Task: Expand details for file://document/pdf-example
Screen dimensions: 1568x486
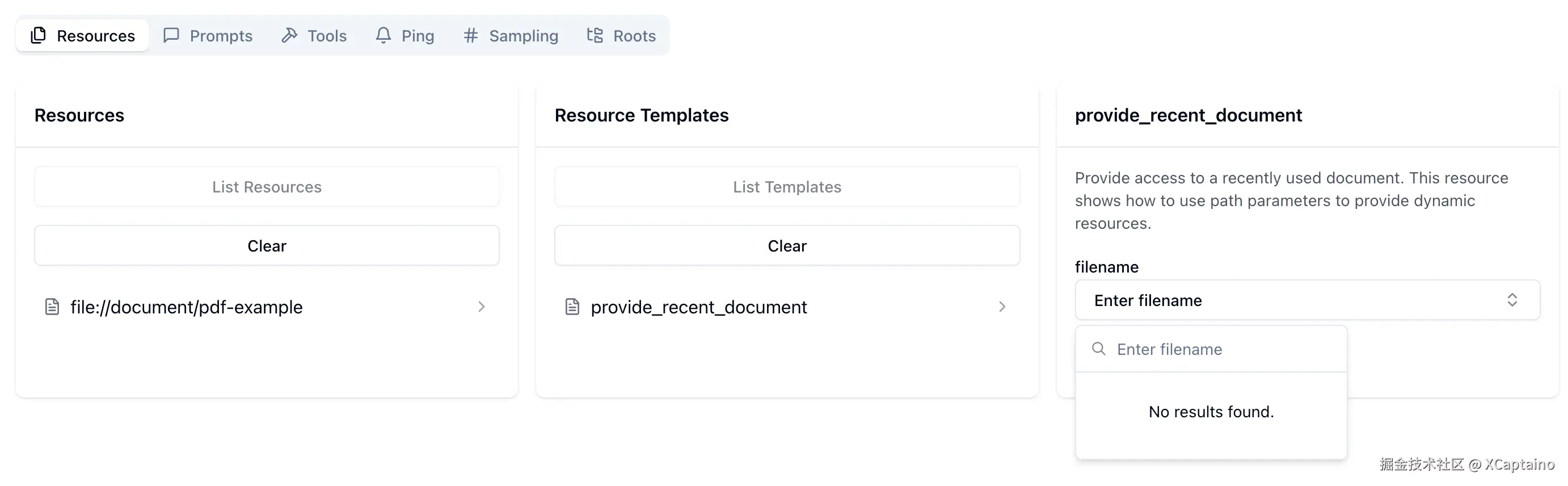Action: (x=482, y=307)
